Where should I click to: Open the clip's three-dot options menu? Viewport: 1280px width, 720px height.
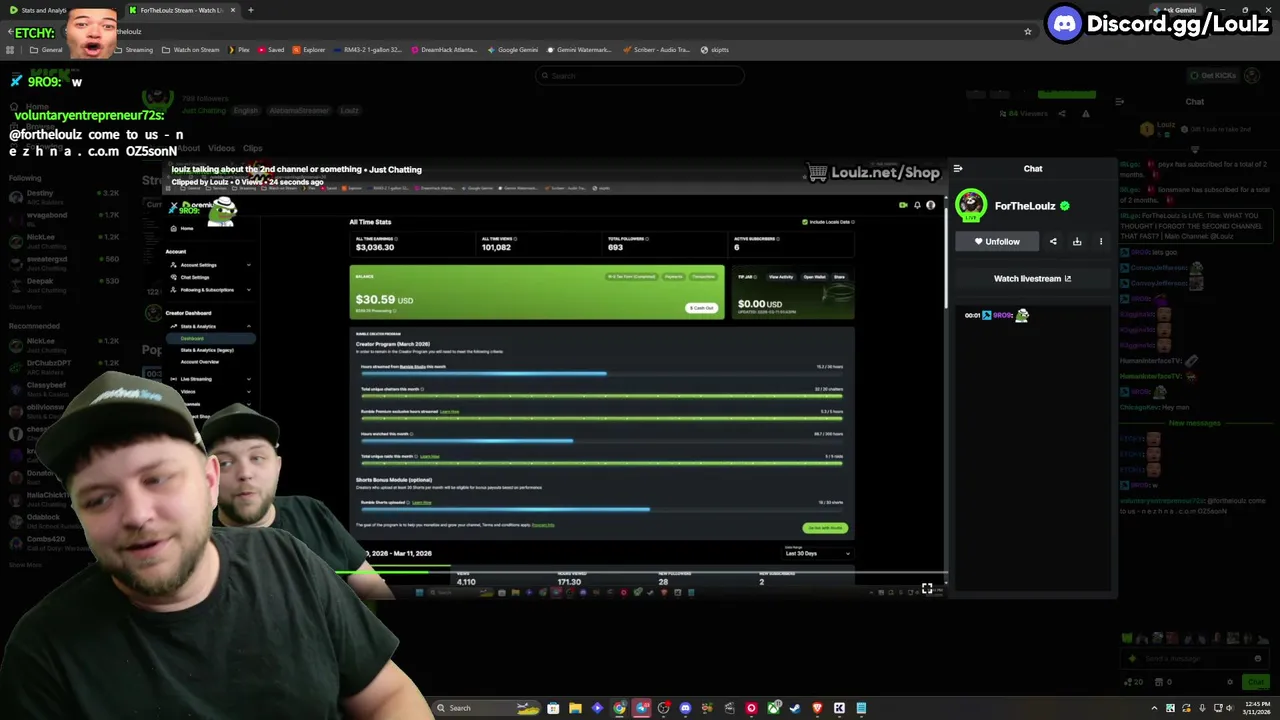click(x=1101, y=241)
